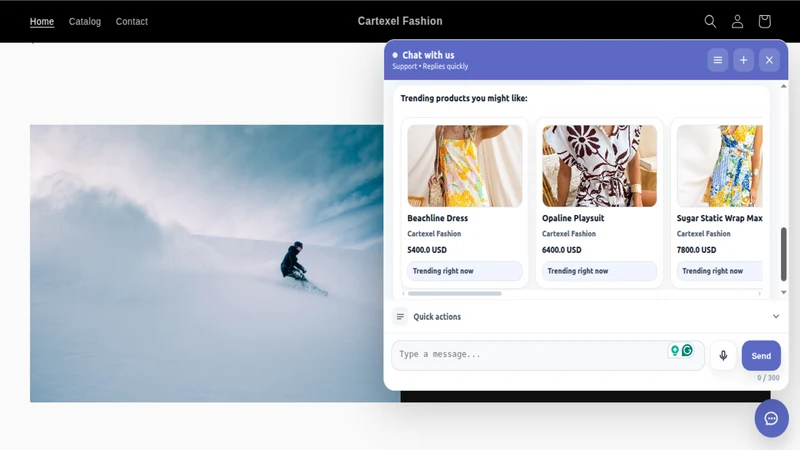Open the site search icon
Viewport: 800px width, 450px height.
pyautogui.click(x=710, y=21)
